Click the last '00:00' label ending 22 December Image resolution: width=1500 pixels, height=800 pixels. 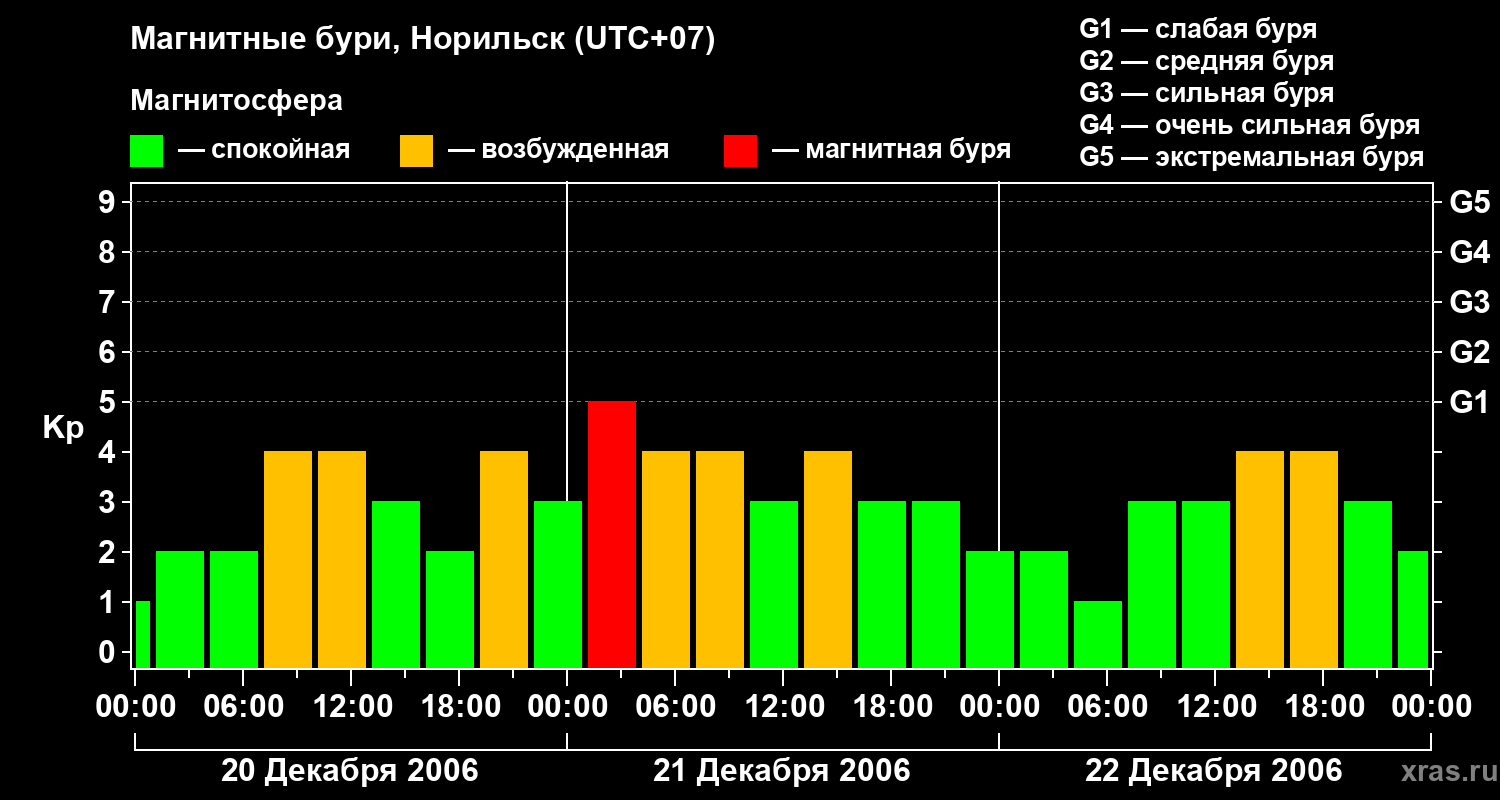point(1431,707)
